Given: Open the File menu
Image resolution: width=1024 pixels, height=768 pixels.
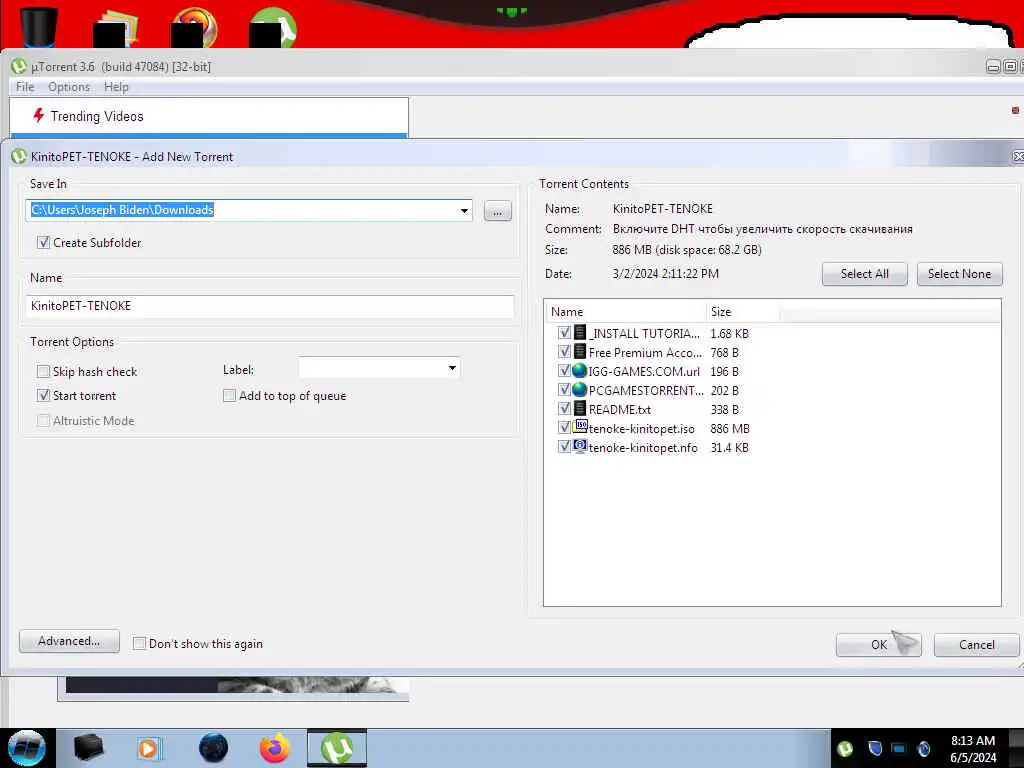Looking at the screenshot, I should coord(25,87).
